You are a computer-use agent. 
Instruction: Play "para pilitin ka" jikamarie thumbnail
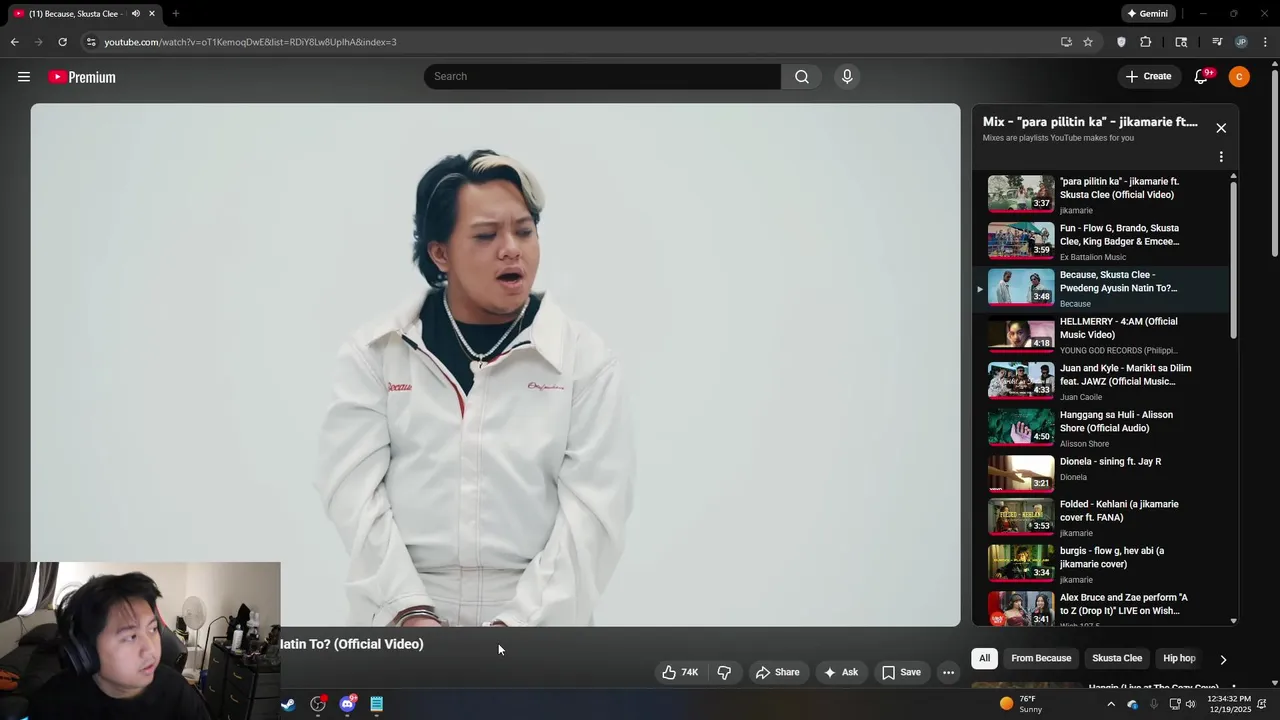1021,194
